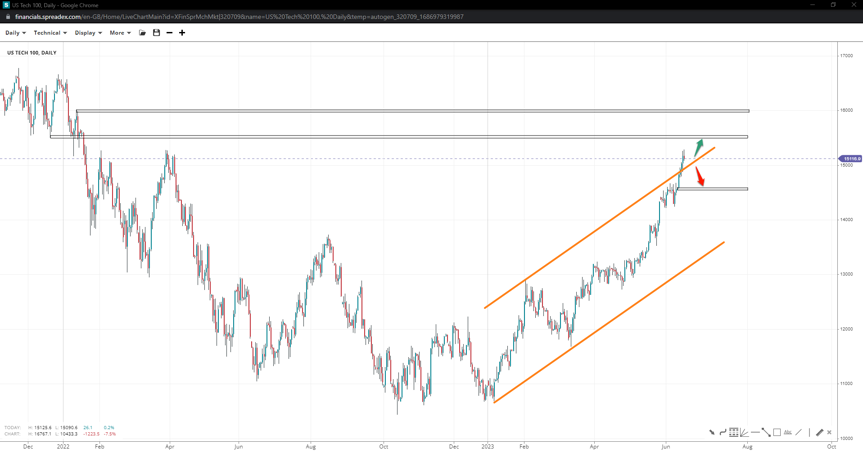Viewport: 863px width, 453px height.
Task: Open the More menu
Action: (120, 33)
